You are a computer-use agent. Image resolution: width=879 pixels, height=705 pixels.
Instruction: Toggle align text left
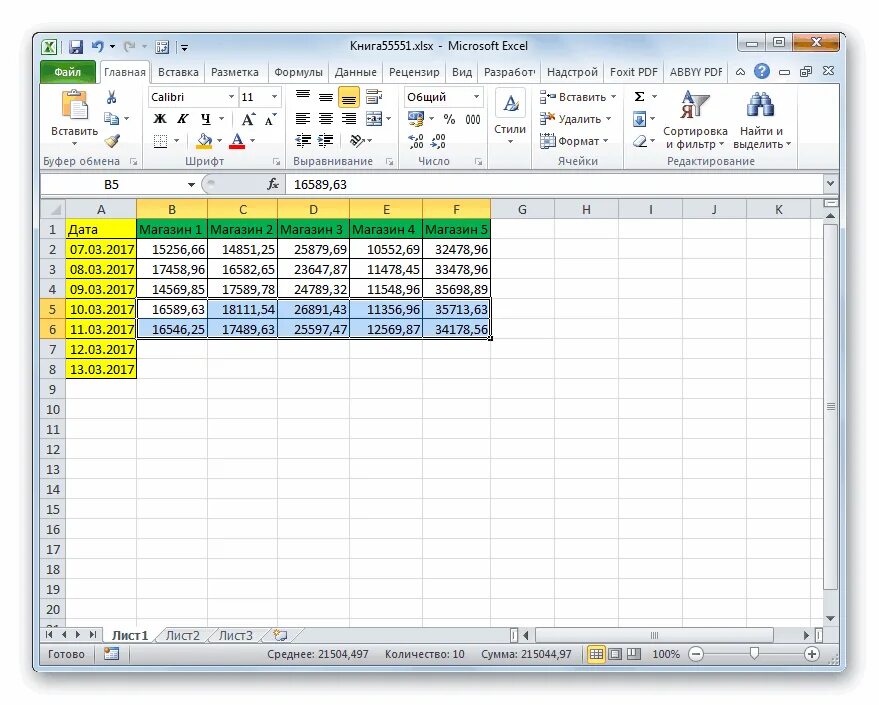pos(303,119)
